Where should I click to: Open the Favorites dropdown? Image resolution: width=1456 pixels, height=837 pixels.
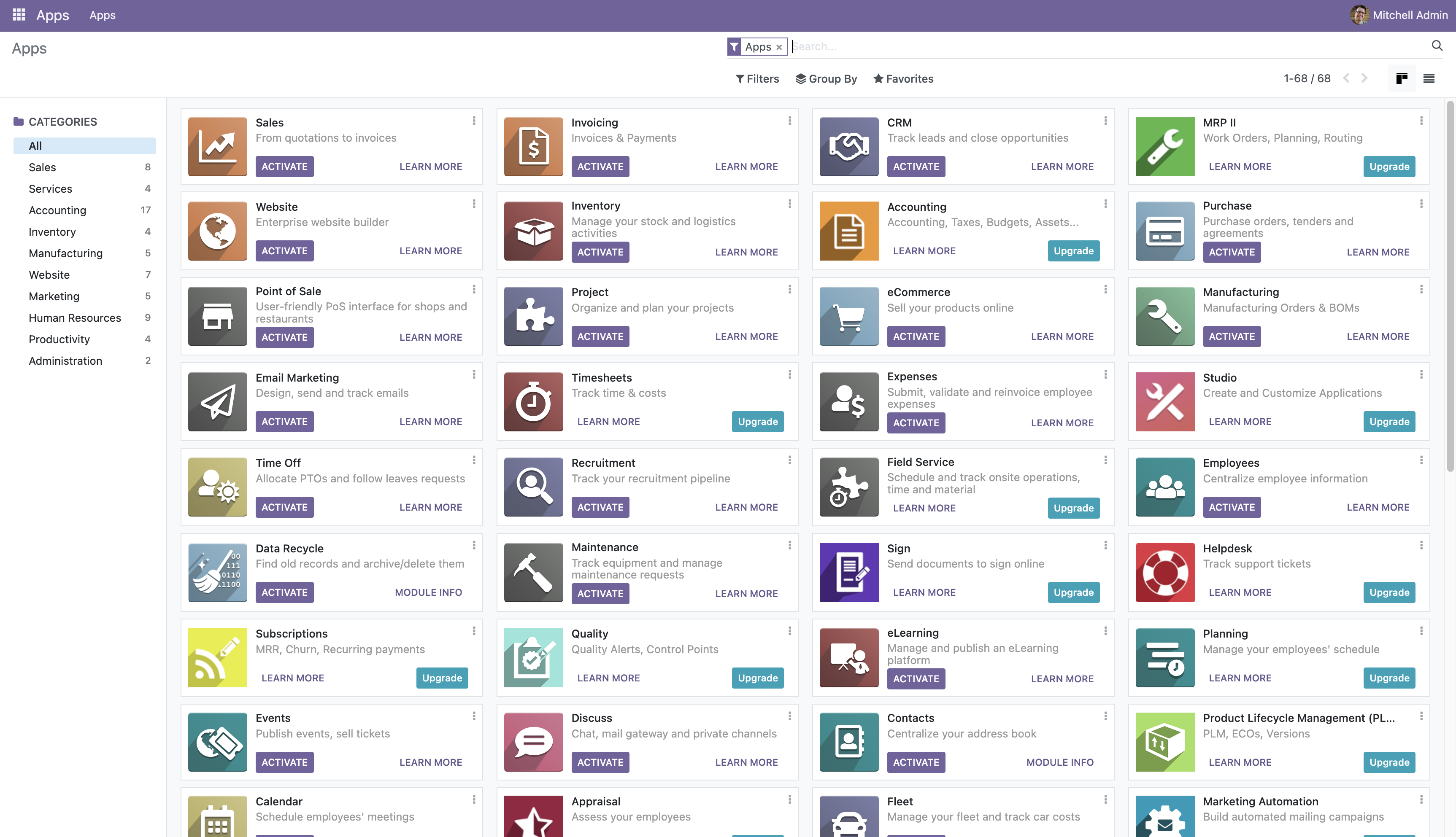[x=903, y=79]
